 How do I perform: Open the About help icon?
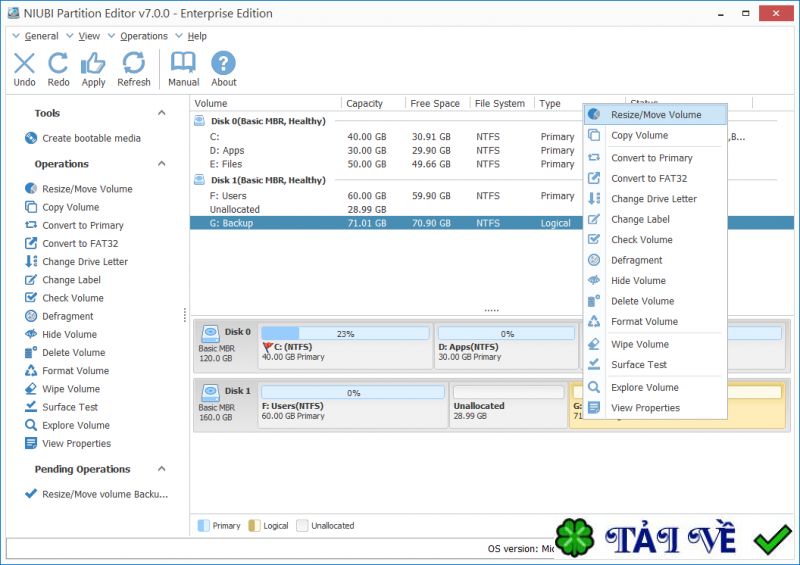tap(223, 64)
